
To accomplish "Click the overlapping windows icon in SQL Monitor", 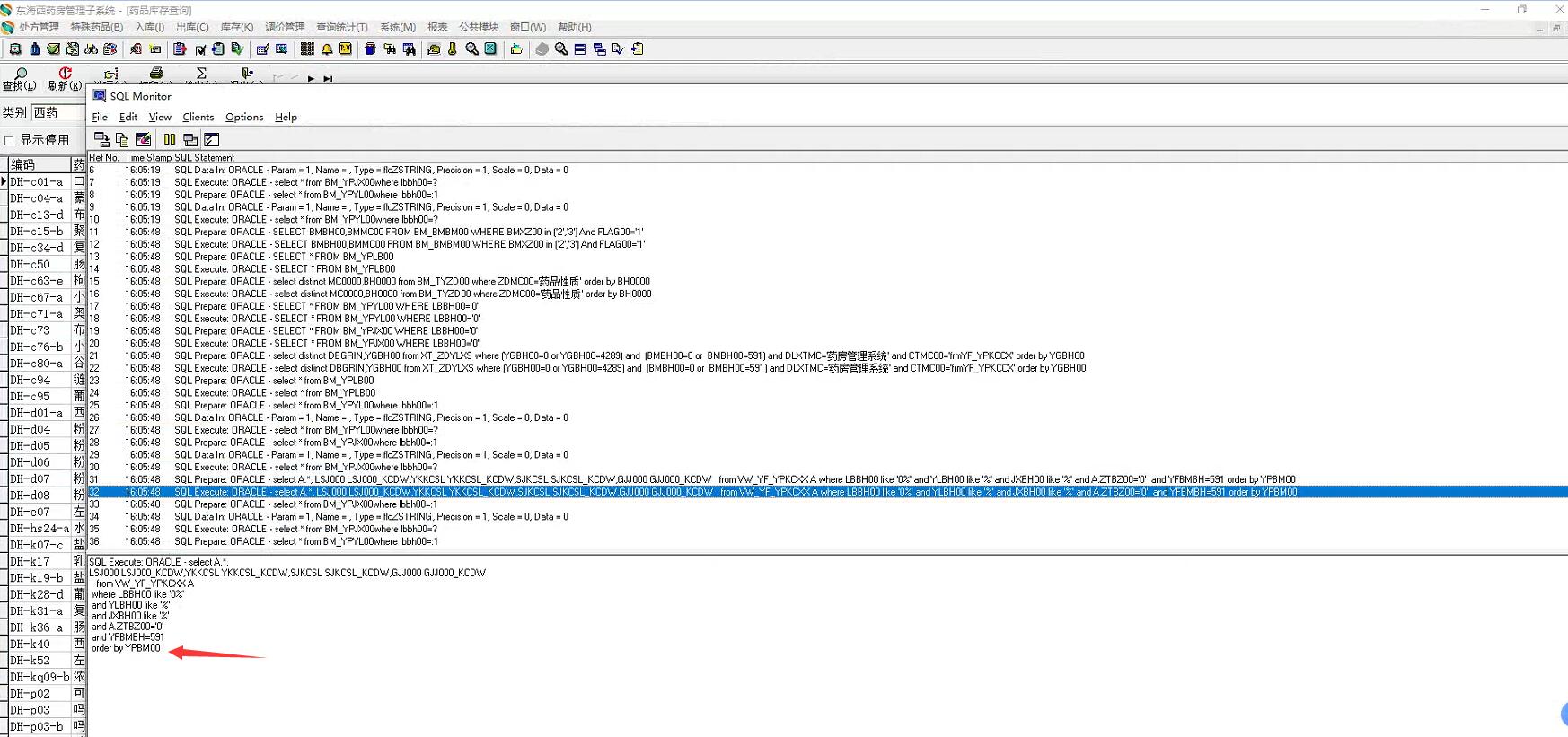I will click(190, 139).
